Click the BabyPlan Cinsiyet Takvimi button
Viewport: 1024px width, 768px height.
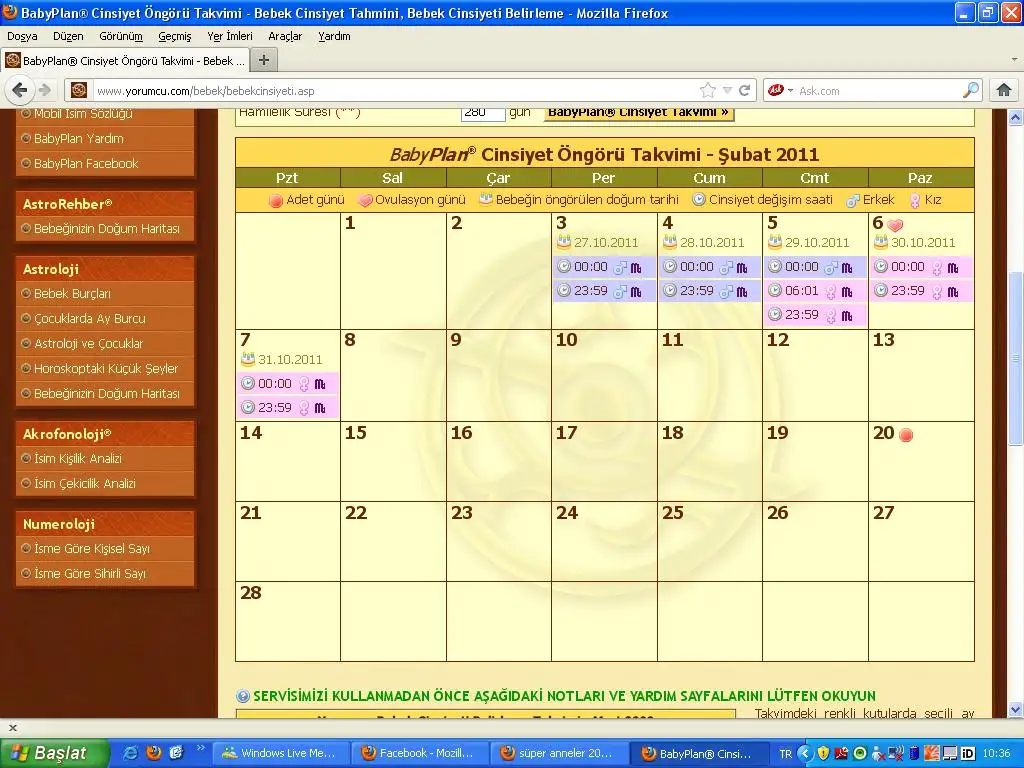click(639, 114)
